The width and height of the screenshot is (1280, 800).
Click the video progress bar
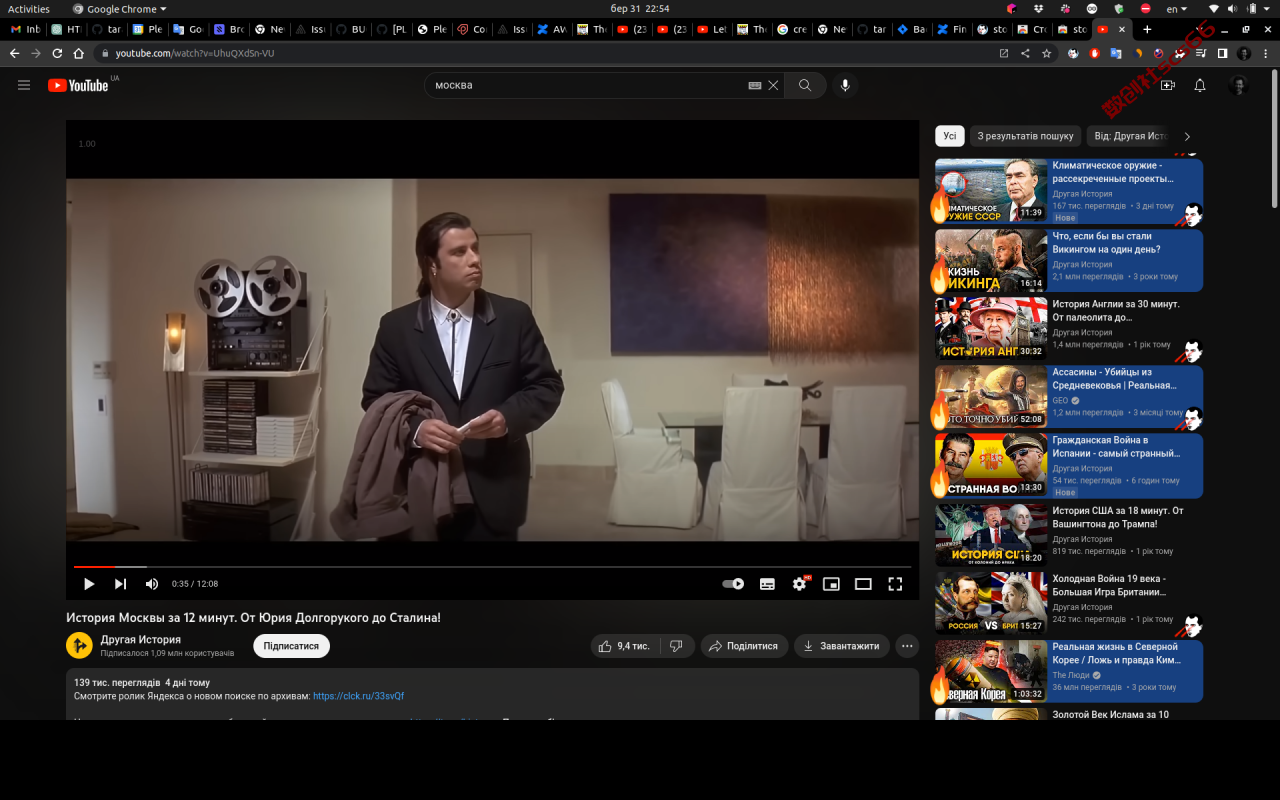[492, 567]
